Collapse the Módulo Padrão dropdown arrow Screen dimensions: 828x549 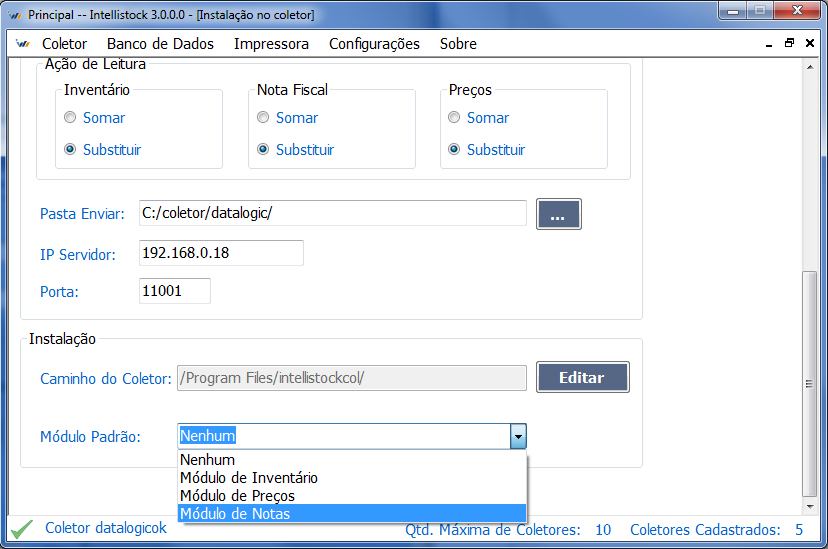(x=518, y=437)
